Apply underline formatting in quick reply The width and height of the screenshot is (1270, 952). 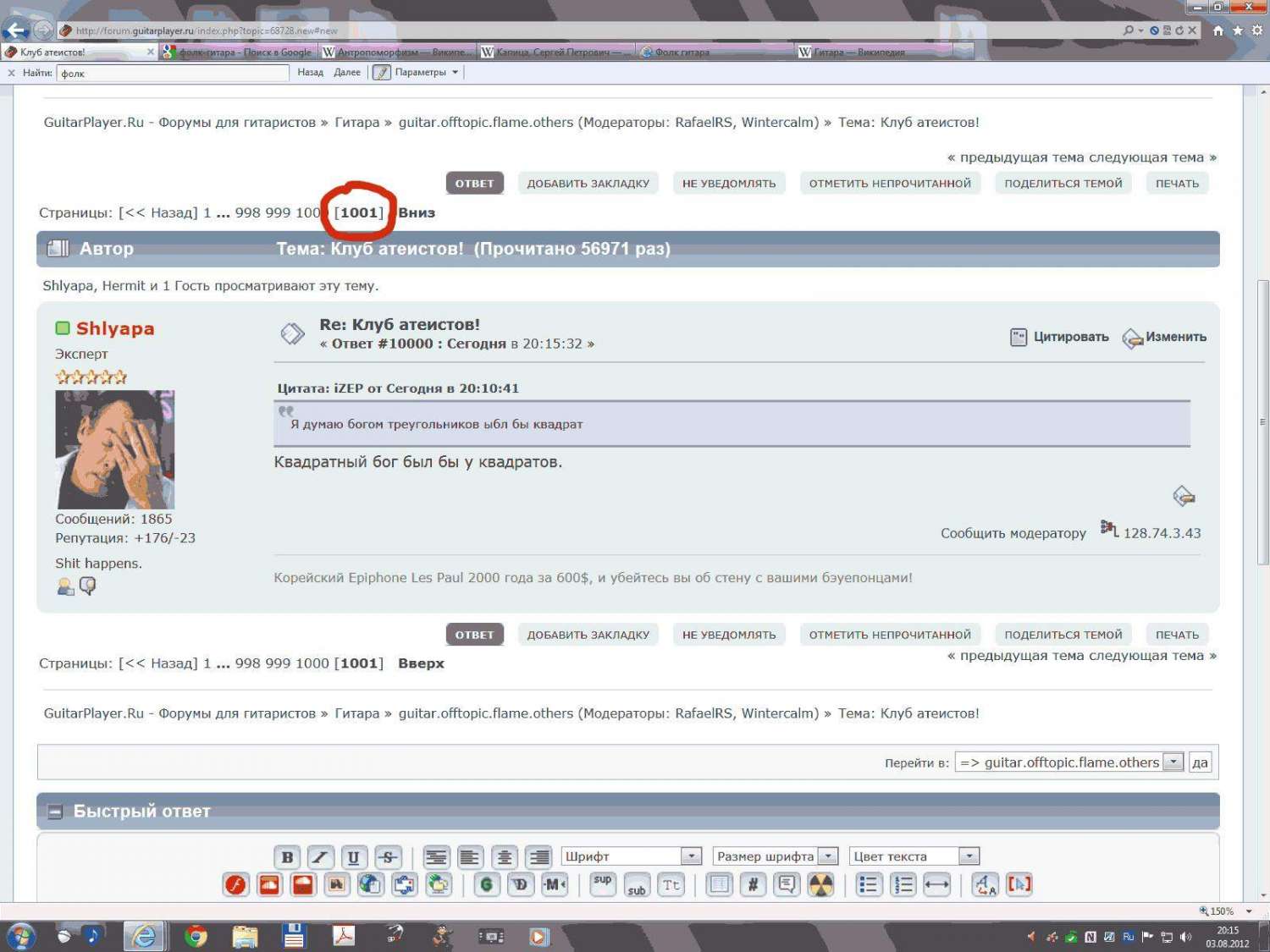(354, 857)
